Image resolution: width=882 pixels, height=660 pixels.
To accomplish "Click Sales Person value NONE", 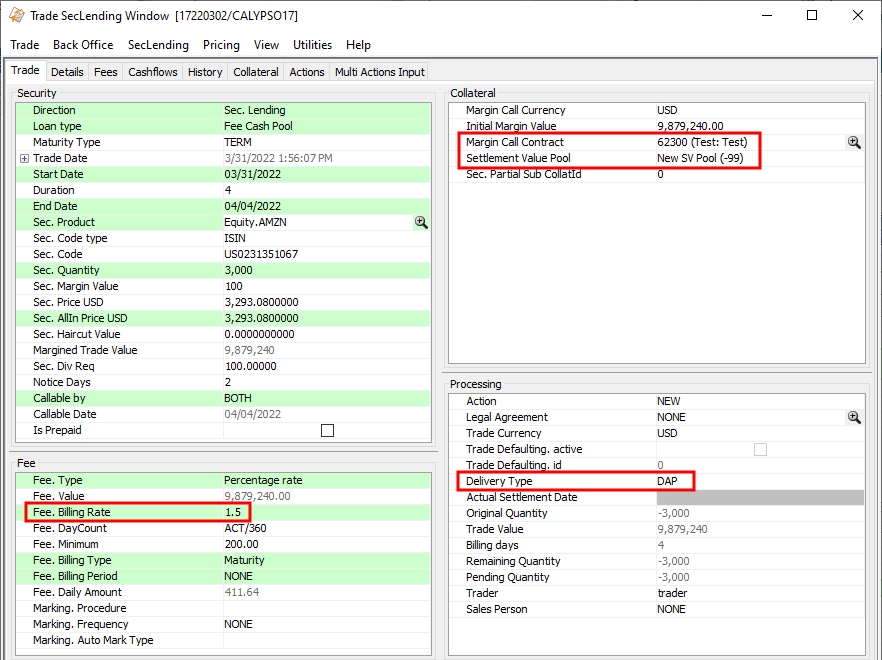I will [671, 609].
